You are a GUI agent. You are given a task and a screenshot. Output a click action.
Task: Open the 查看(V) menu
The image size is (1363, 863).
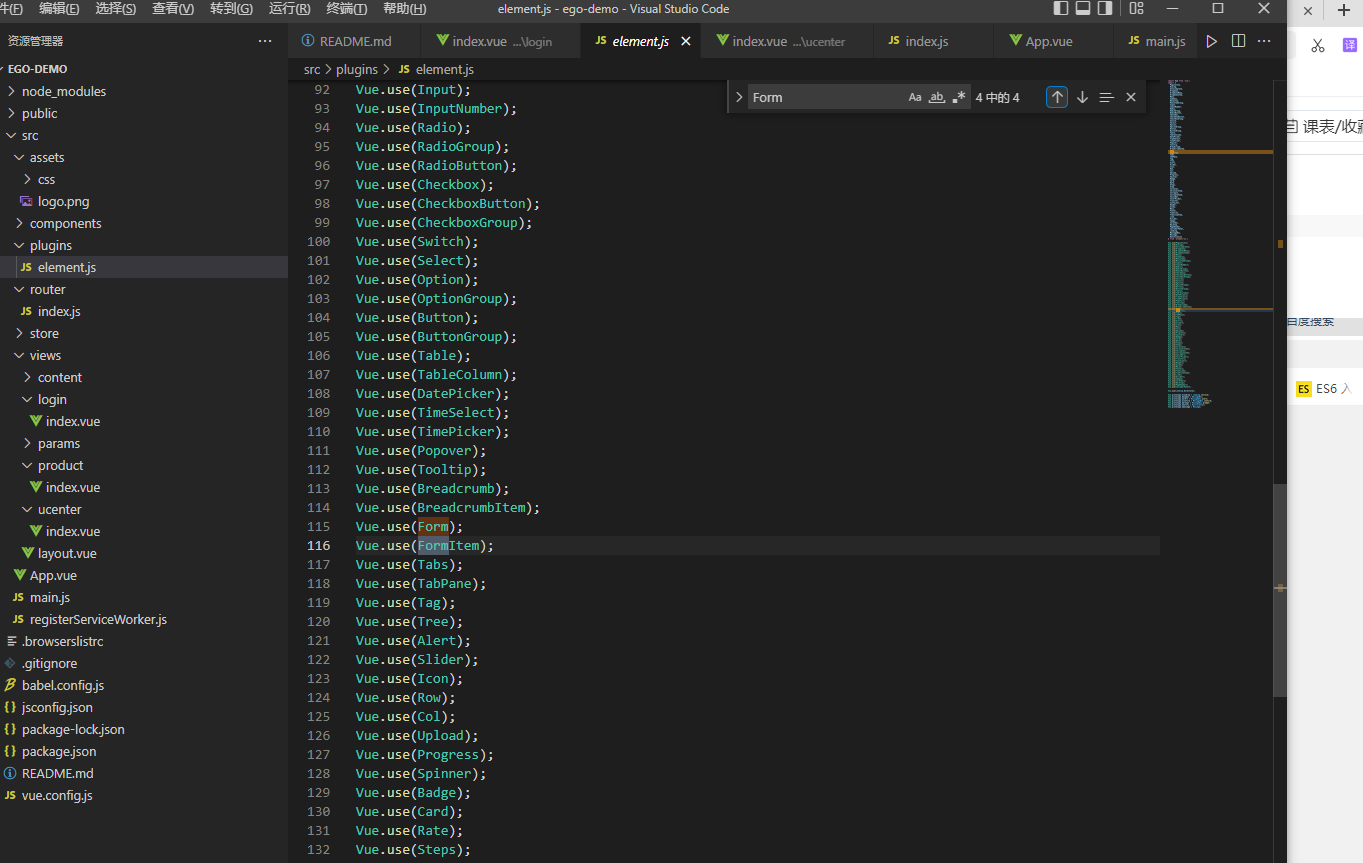click(173, 8)
